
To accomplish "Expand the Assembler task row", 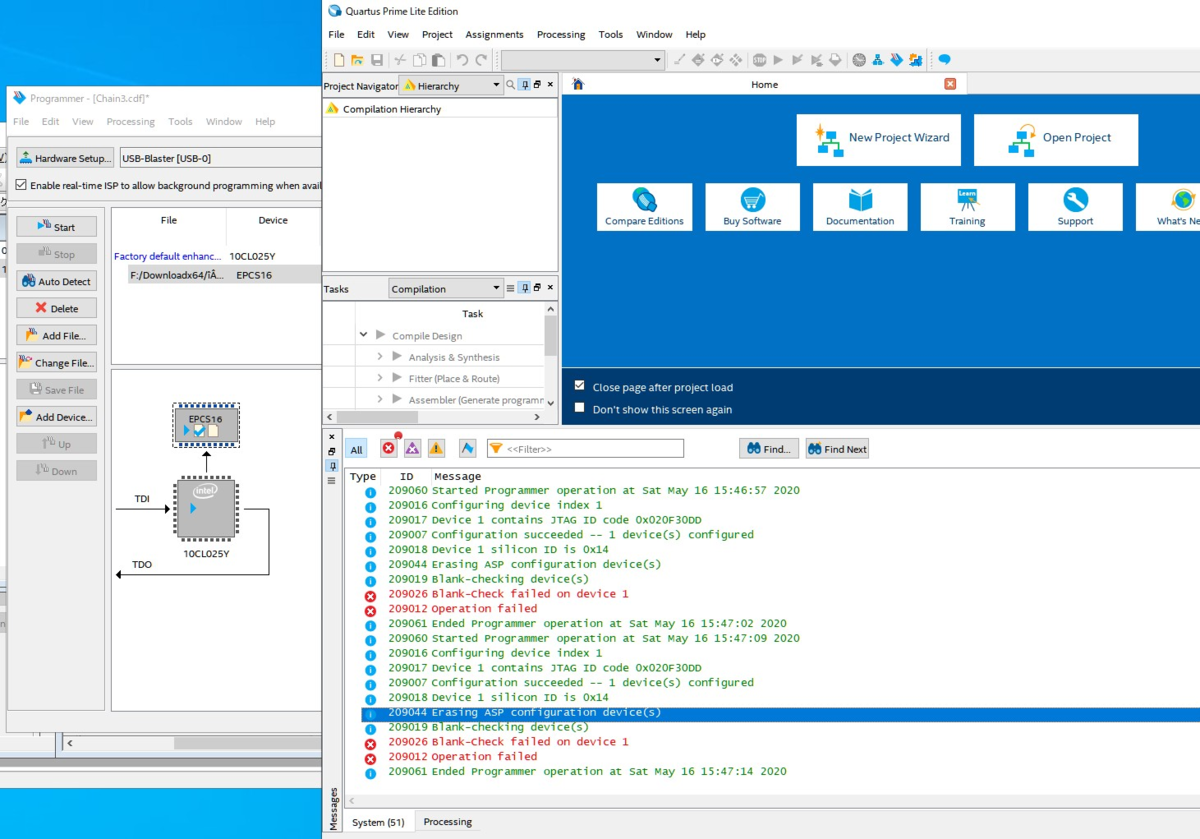I will [x=380, y=400].
